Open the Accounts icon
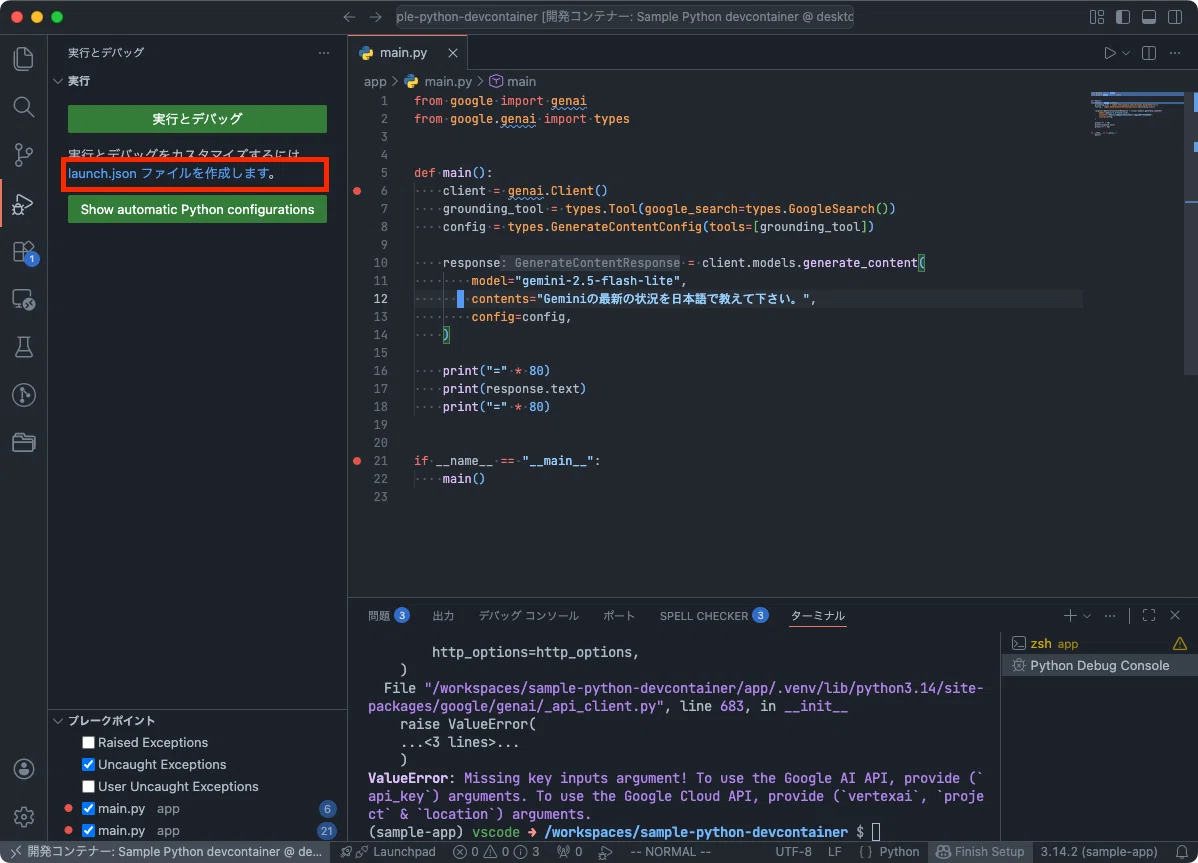 (24, 769)
